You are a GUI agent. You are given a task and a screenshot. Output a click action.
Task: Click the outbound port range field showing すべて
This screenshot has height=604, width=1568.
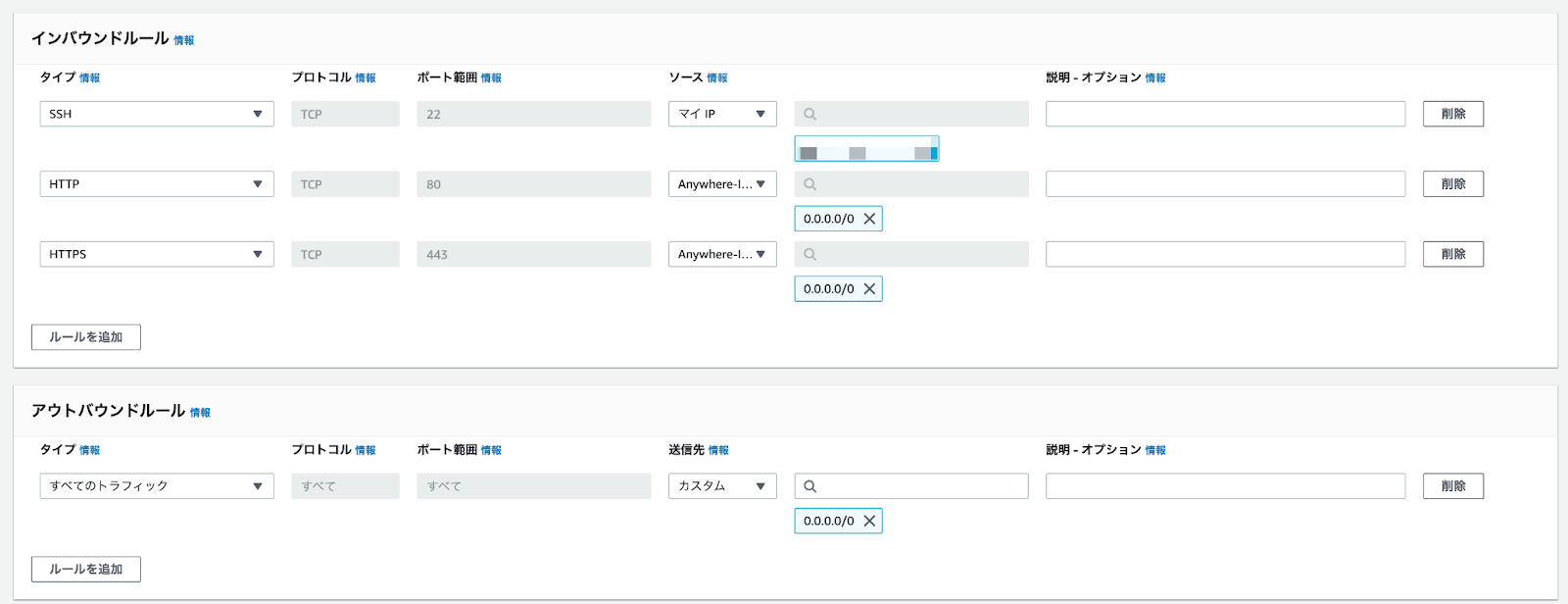(533, 486)
